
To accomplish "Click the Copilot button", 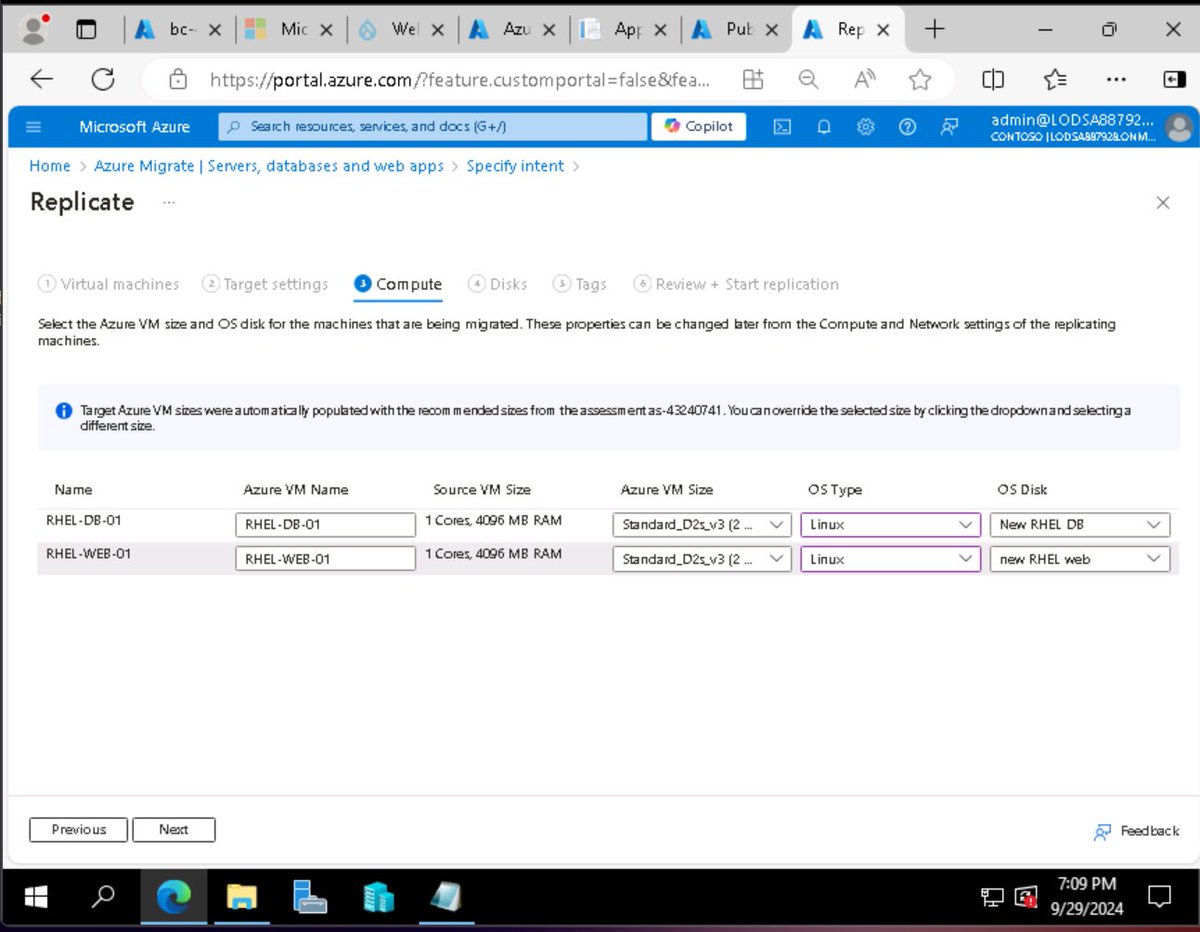I will 698,126.
